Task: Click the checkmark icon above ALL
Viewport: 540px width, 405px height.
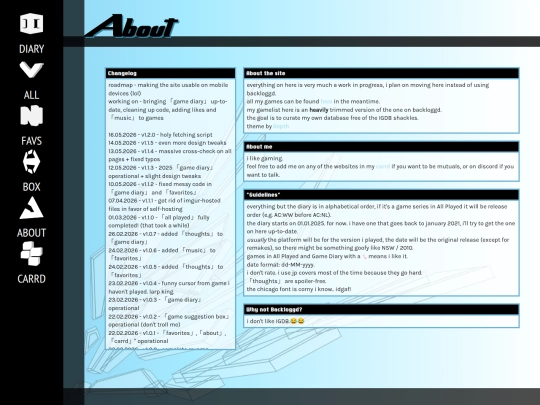Action: (x=31, y=70)
